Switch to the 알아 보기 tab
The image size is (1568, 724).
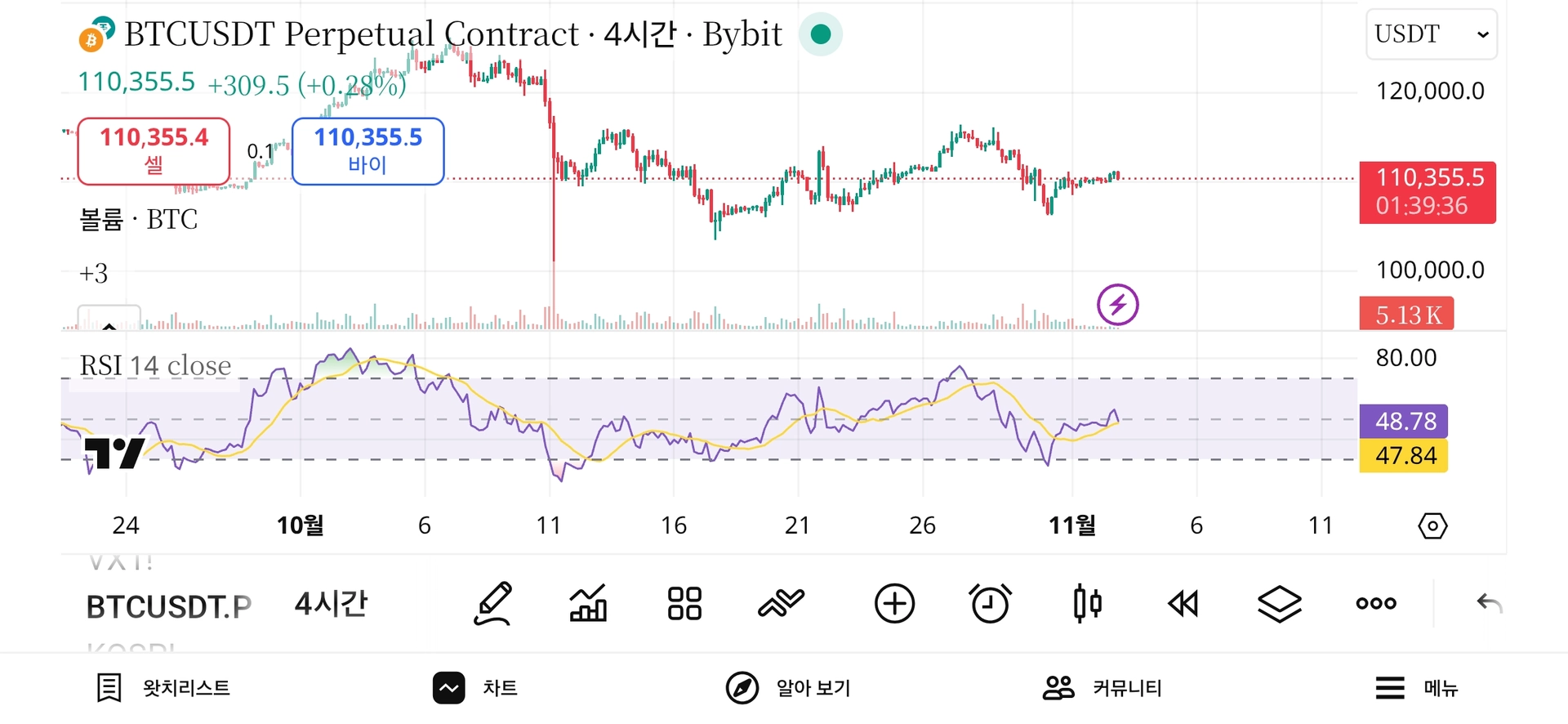tap(789, 688)
